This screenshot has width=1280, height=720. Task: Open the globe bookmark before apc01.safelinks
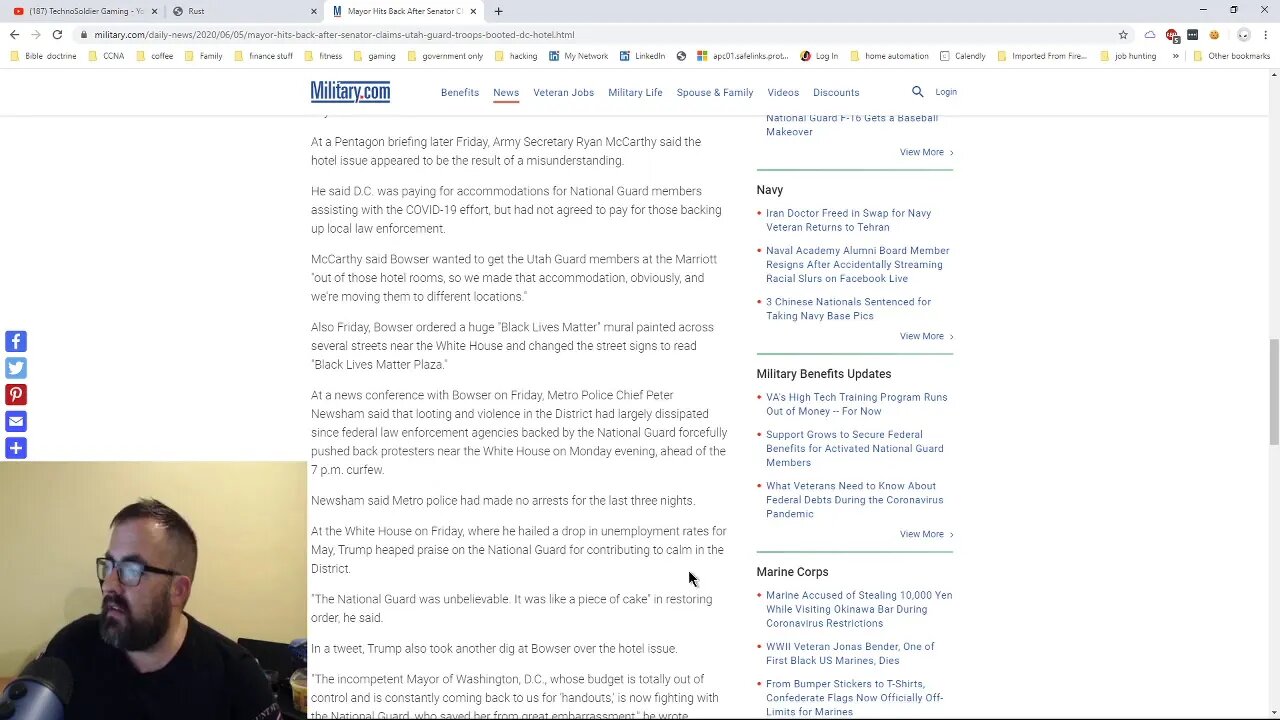pos(681,56)
